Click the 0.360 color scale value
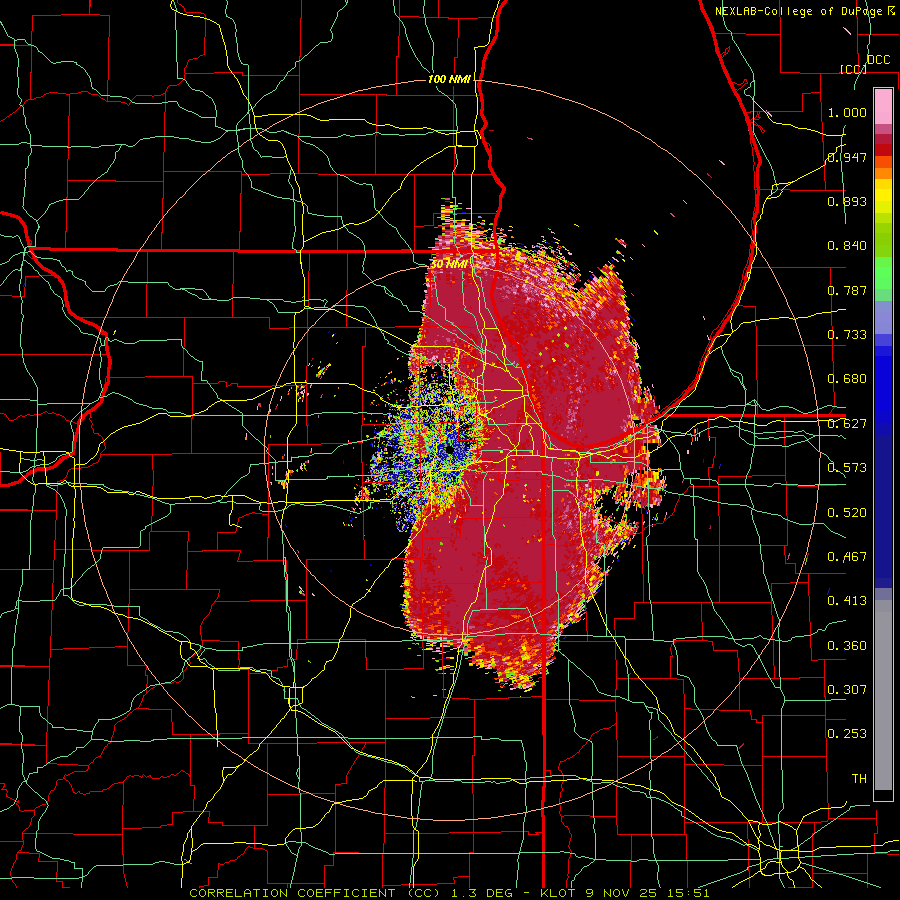900x900 pixels. click(847, 646)
